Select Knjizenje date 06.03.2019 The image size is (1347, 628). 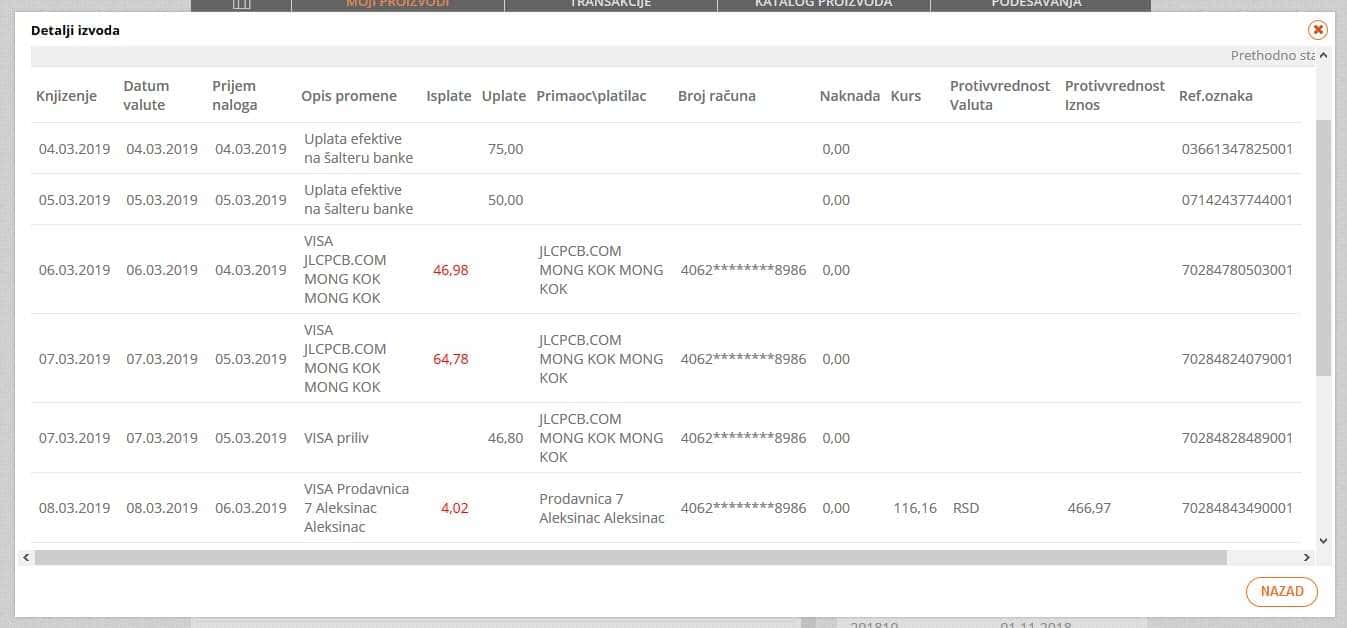[x=75, y=270]
